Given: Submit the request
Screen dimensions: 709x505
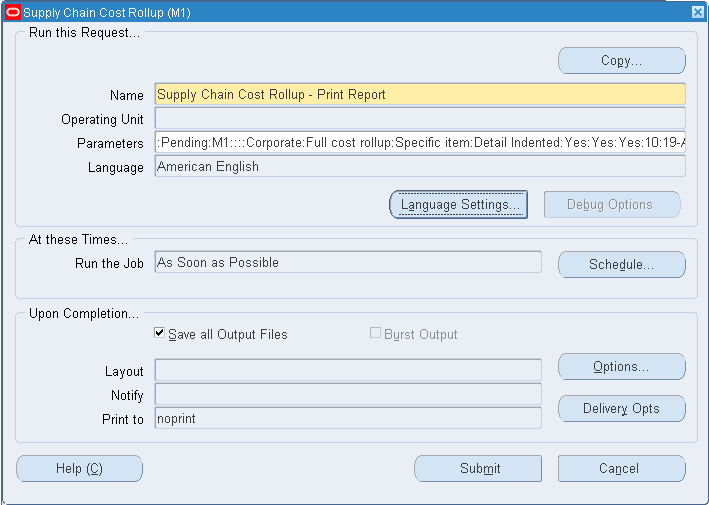Looking at the screenshot, I should click(x=478, y=468).
